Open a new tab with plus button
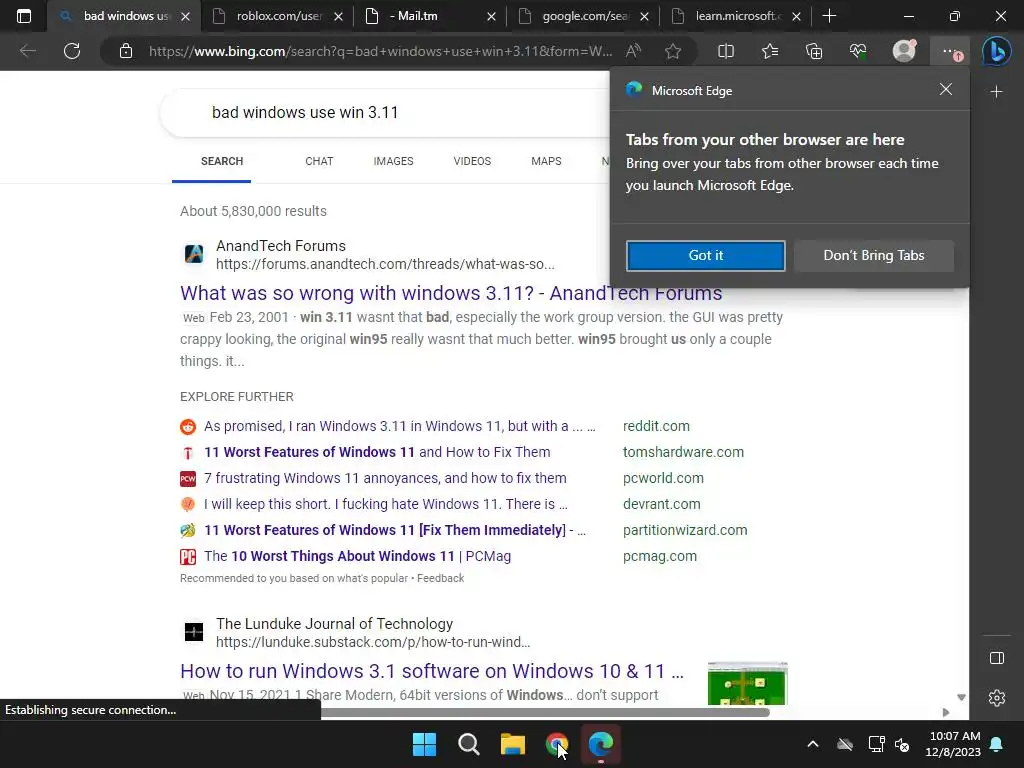Viewport: 1024px width, 768px height. click(x=829, y=16)
